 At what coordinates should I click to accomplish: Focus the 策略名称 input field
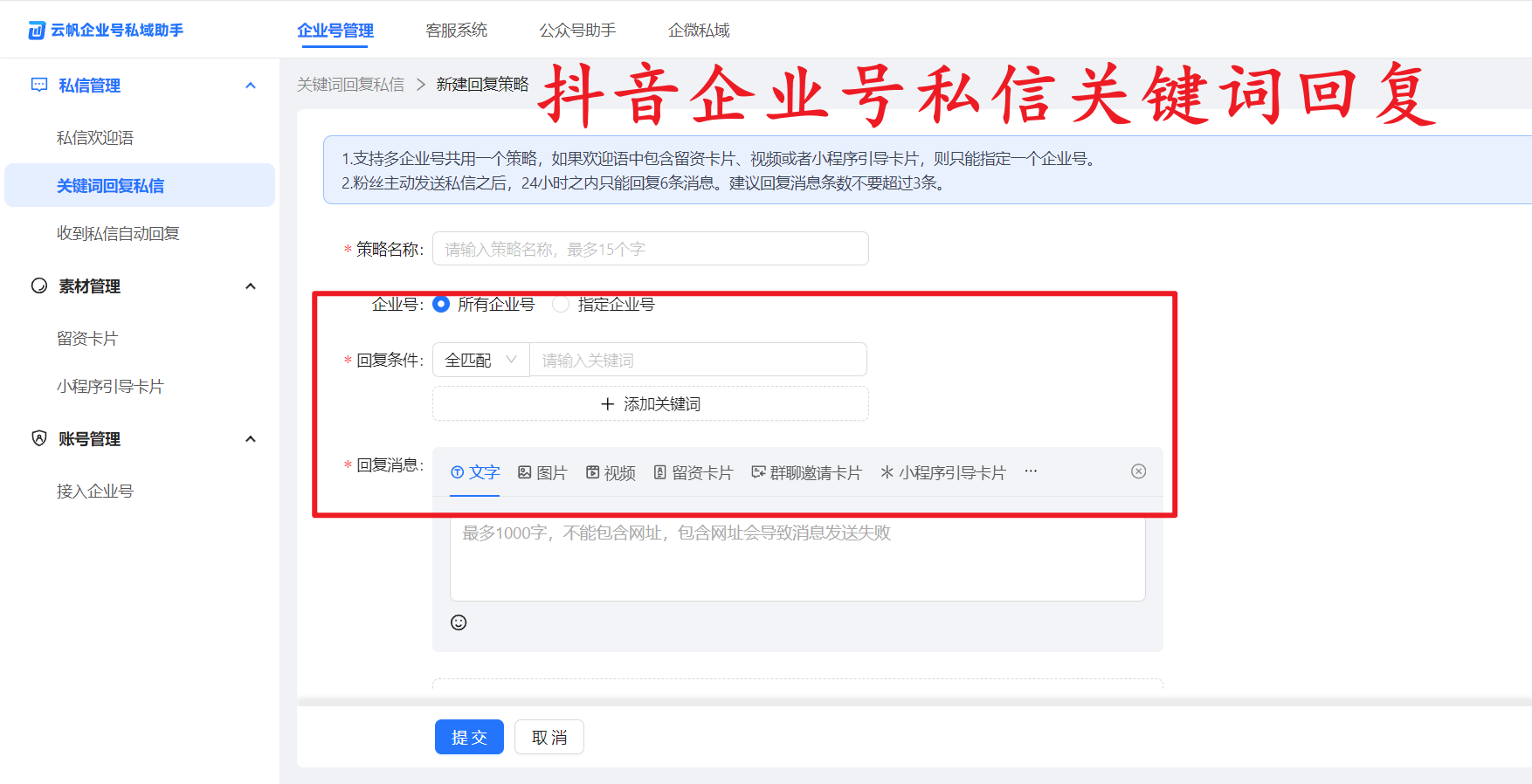(x=651, y=249)
